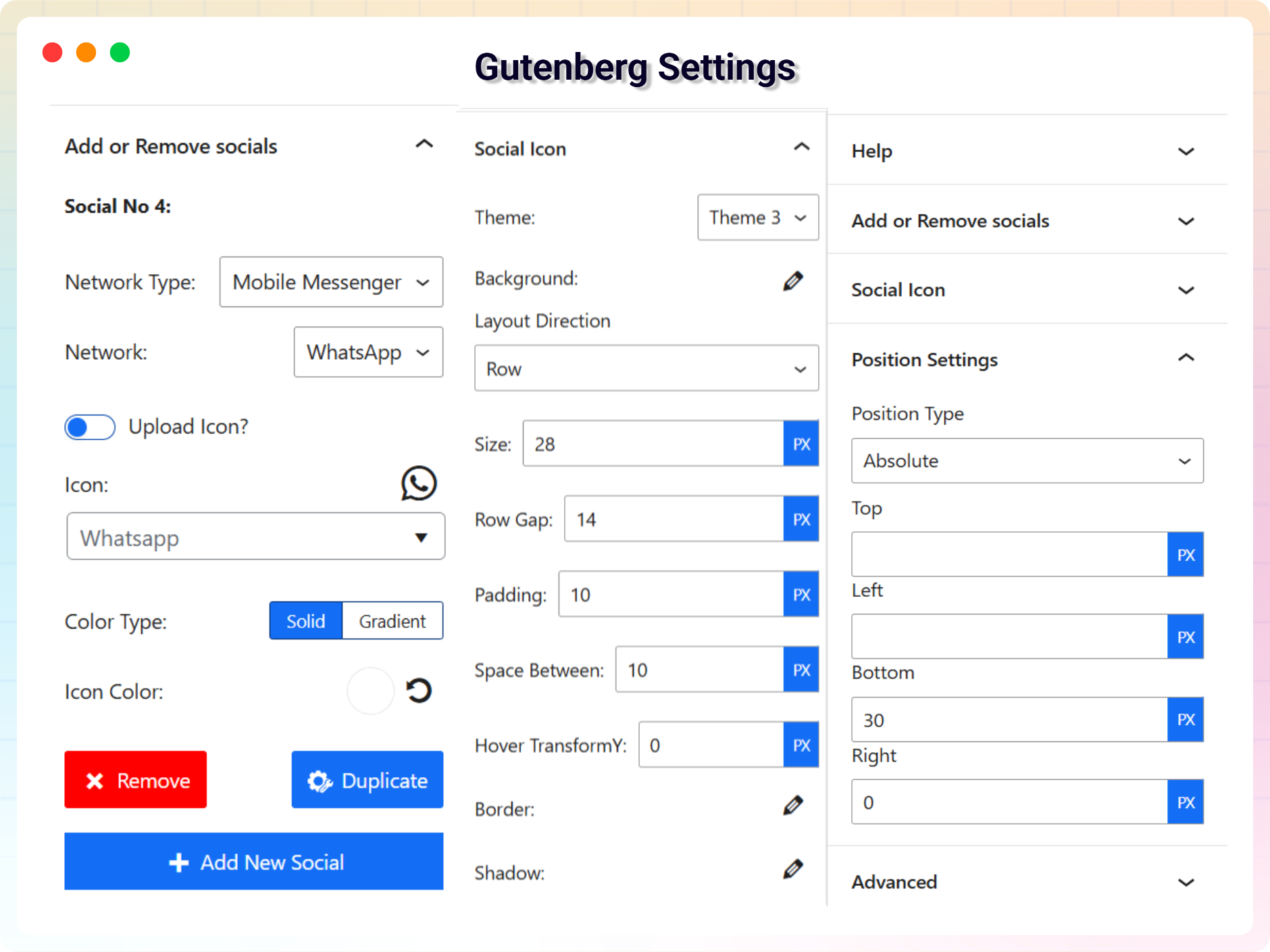
Task: Edit the Background color using the pencil icon
Action: point(794,280)
